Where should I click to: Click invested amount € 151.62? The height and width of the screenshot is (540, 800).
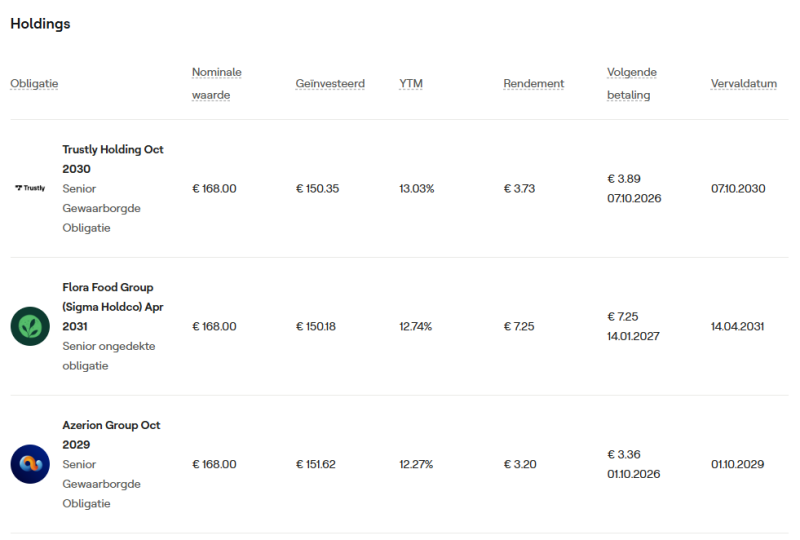pos(316,464)
